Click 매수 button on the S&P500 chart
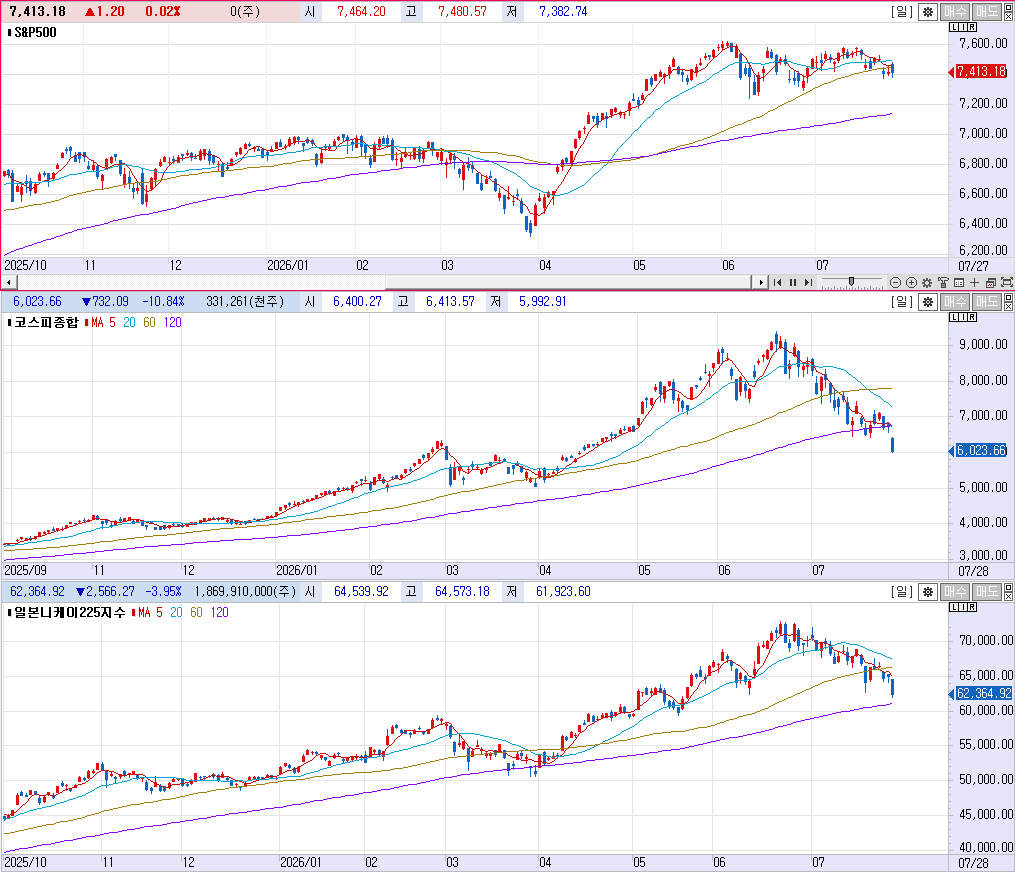The width and height of the screenshot is (1015, 872). coord(954,12)
